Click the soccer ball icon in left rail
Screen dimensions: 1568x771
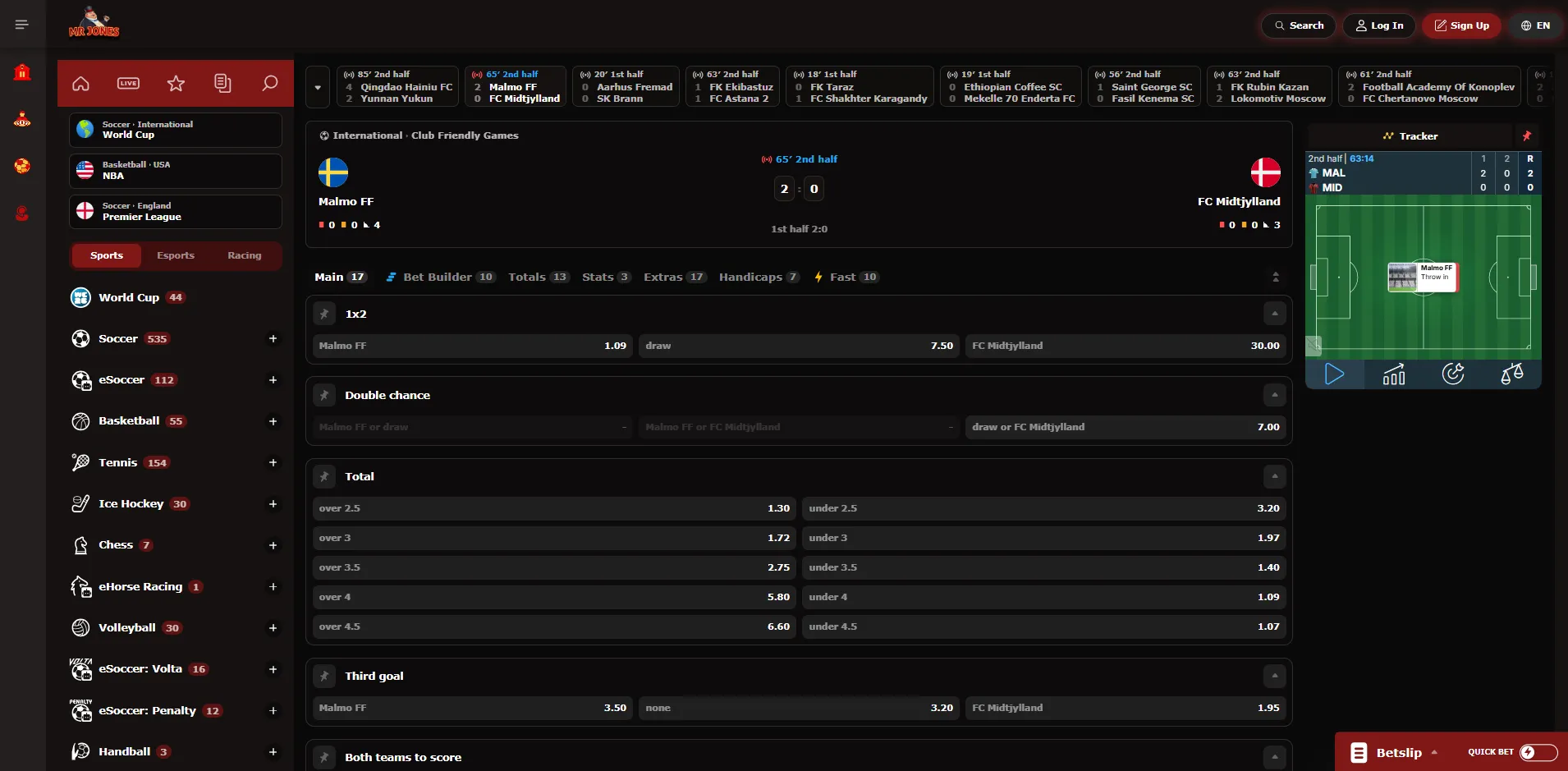pos(22,166)
